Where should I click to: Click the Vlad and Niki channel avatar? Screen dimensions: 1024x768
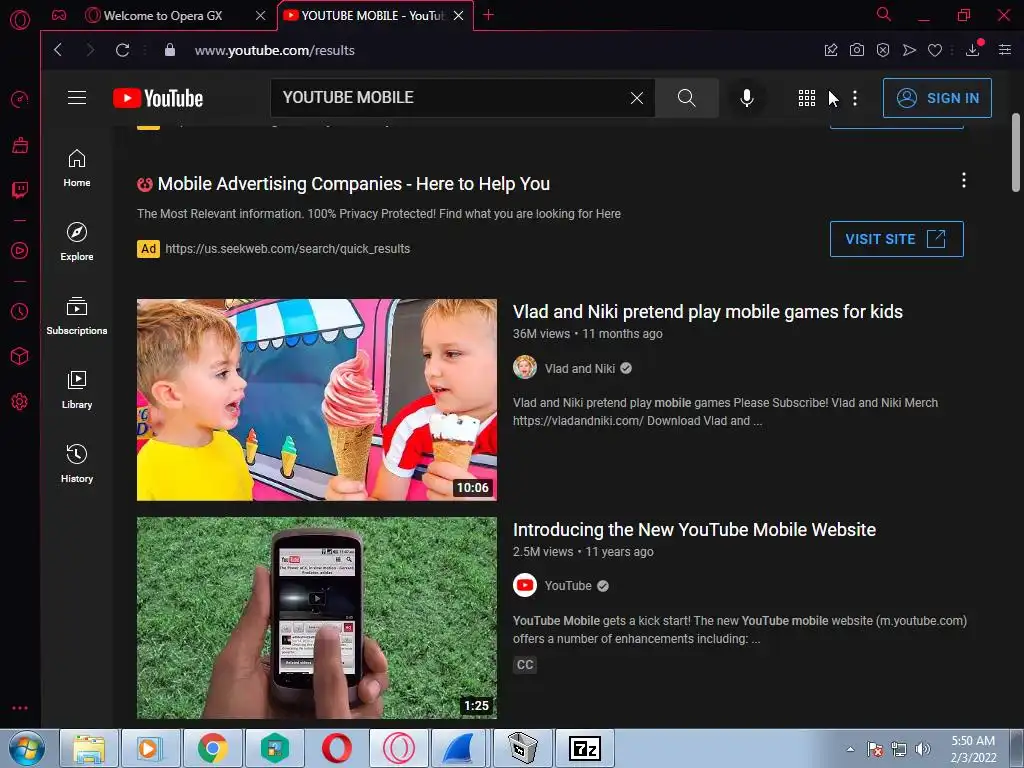pyautogui.click(x=524, y=368)
